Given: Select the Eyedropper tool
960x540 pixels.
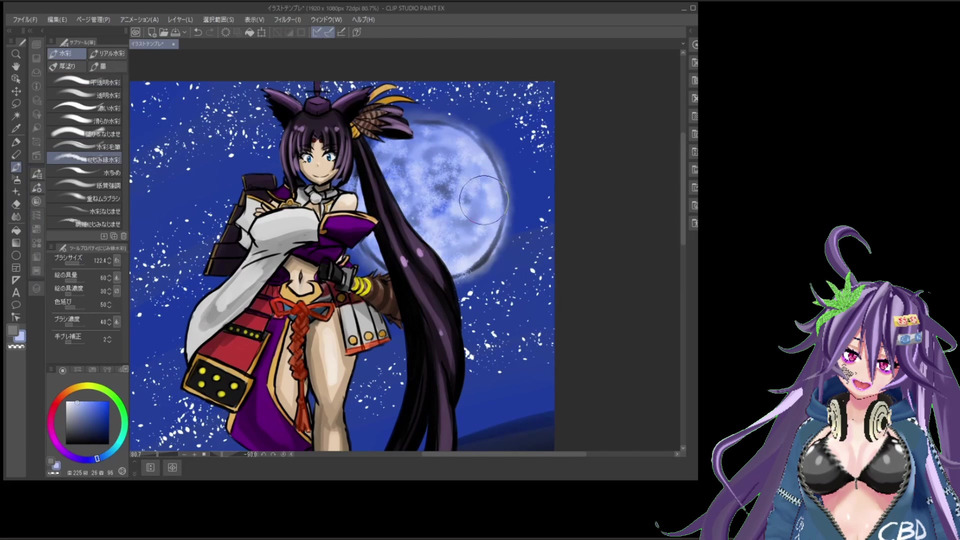Looking at the screenshot, I should 16,129.
